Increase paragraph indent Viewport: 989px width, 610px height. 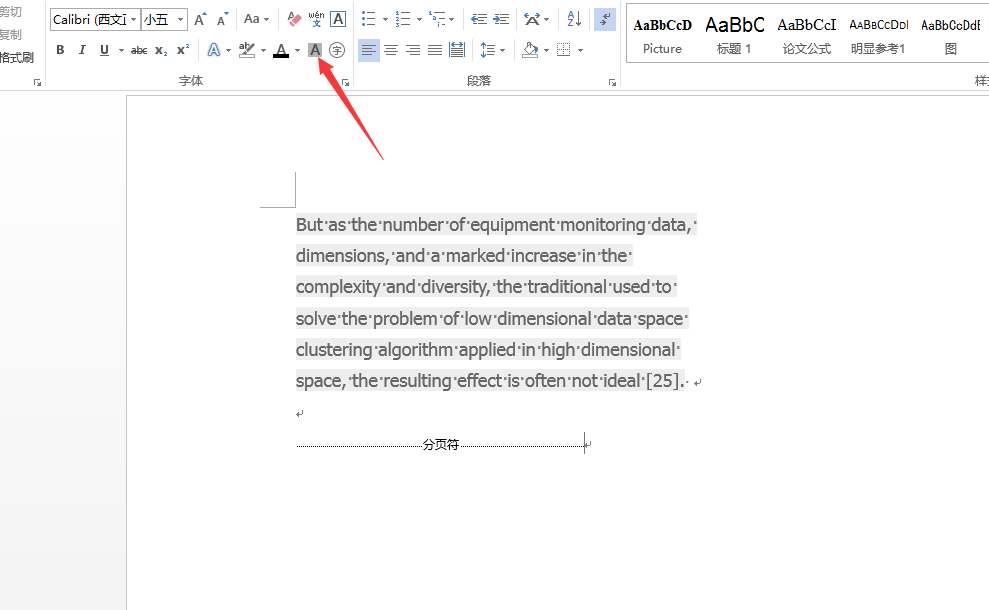(501, 20)
